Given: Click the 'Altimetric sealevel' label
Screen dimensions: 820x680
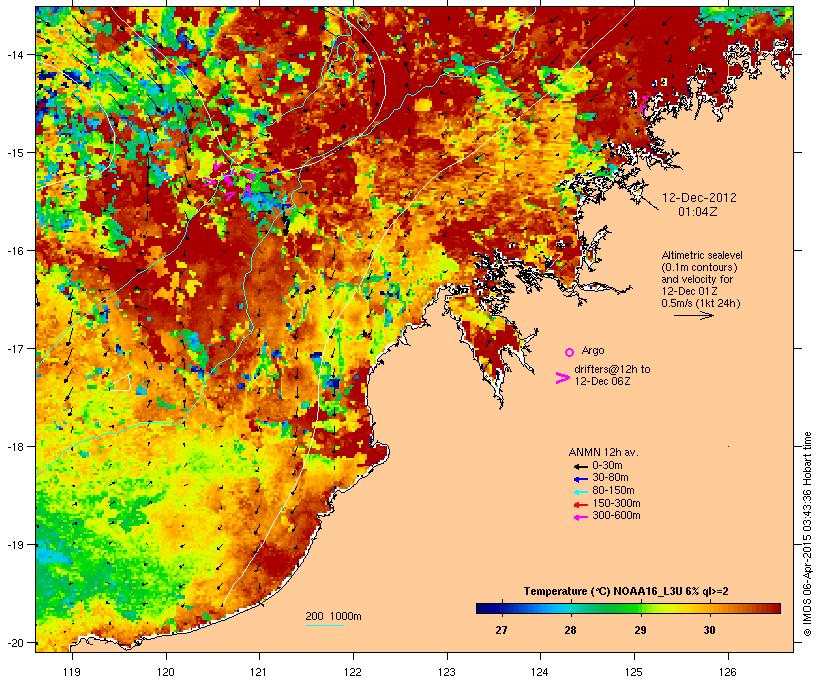Looking at the screenshot, I should tap(702, 255).
